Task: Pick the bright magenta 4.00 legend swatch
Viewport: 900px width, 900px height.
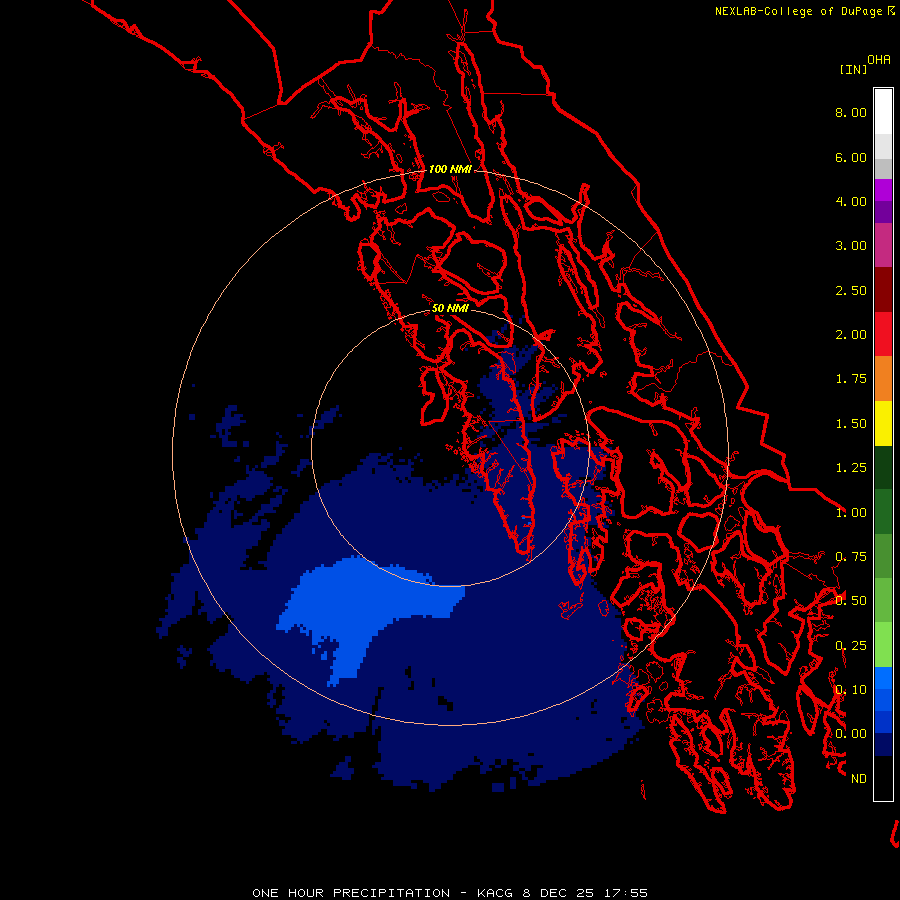Action: 883,190
